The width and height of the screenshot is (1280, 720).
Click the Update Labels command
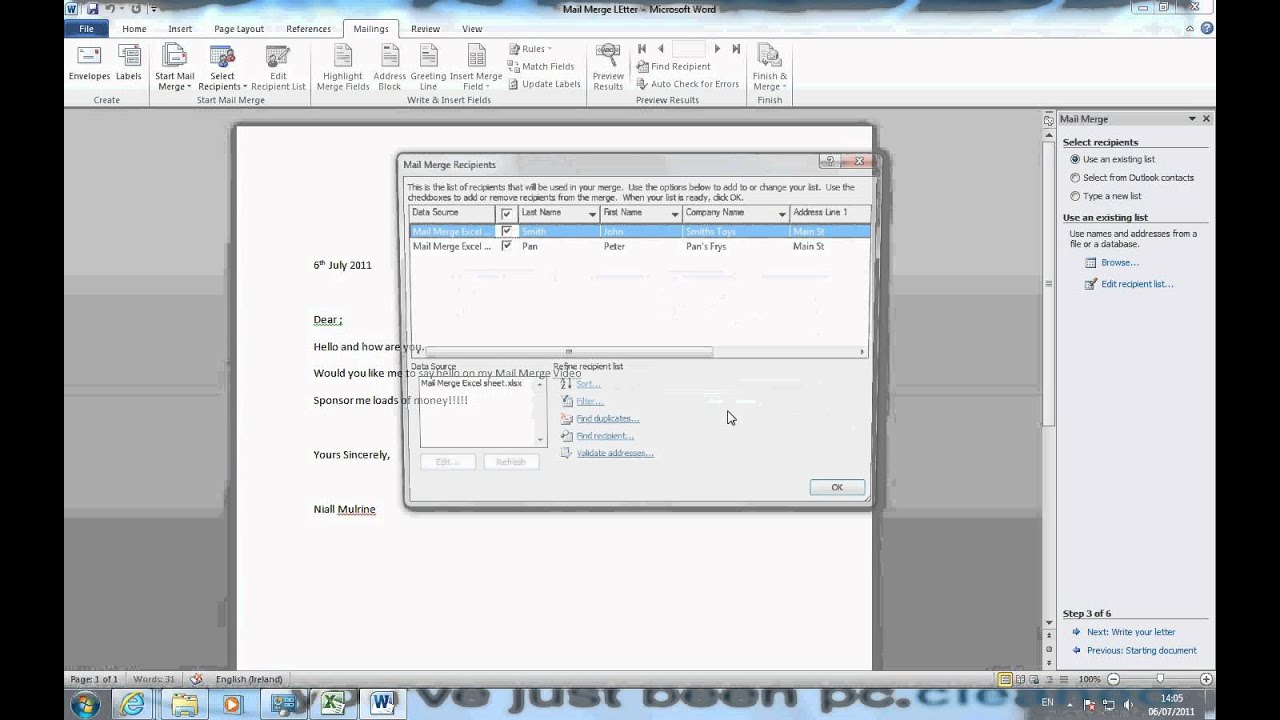[544, 84]
